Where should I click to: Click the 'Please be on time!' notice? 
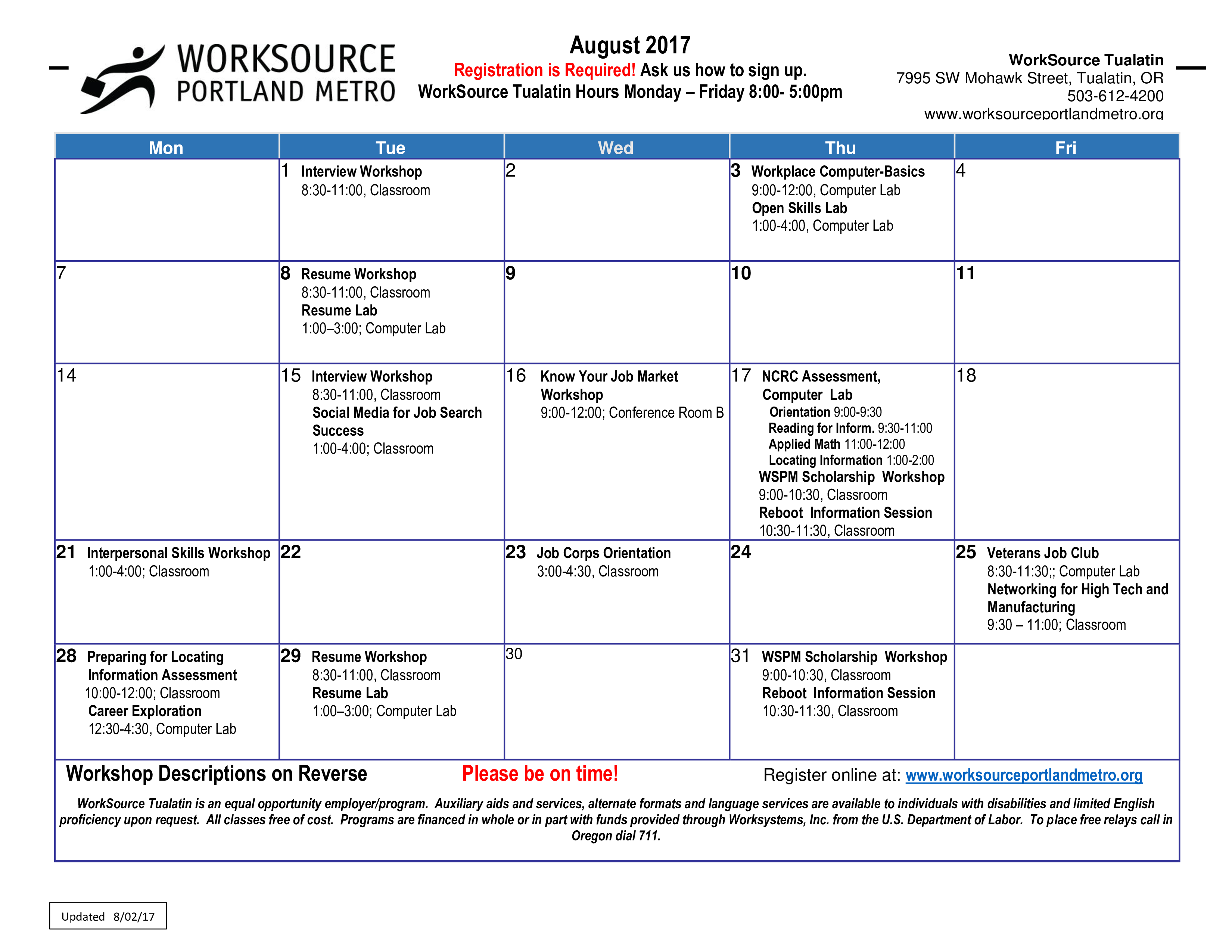pyautogui.click(x=540, y=773)
